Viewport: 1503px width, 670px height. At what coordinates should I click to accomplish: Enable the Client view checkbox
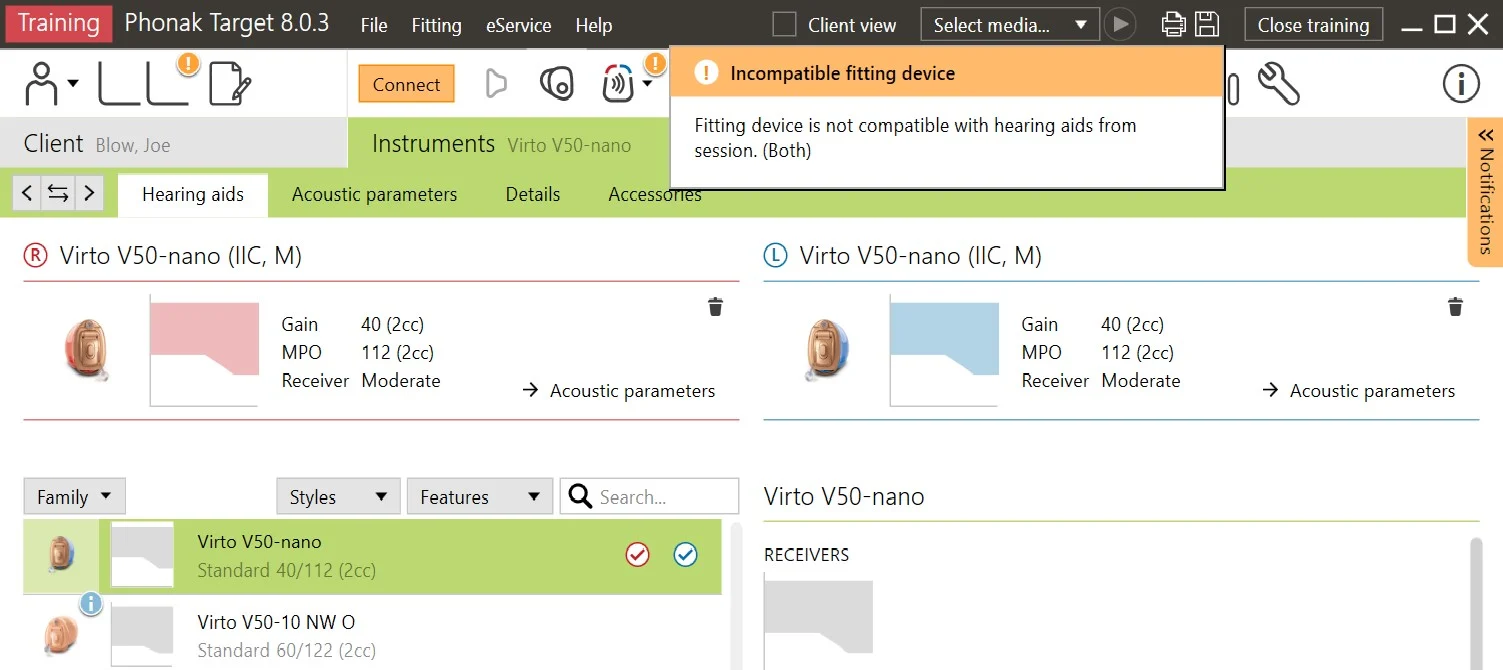pos(785,24)
